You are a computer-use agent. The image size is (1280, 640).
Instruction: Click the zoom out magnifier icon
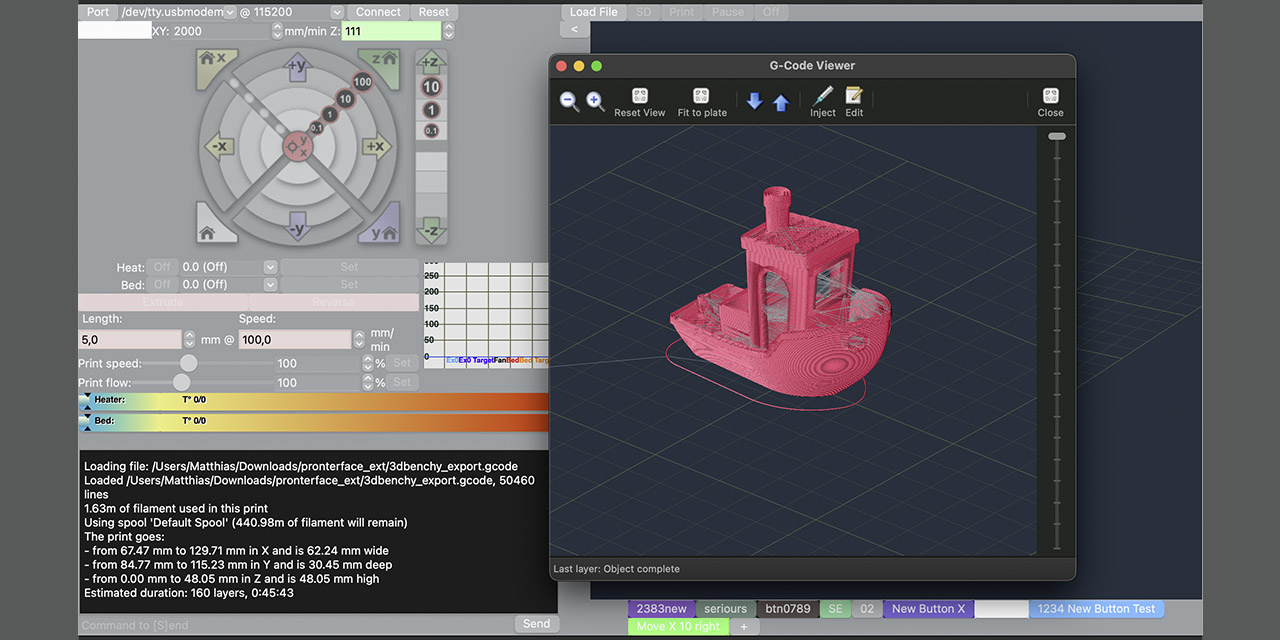[569, 101]
